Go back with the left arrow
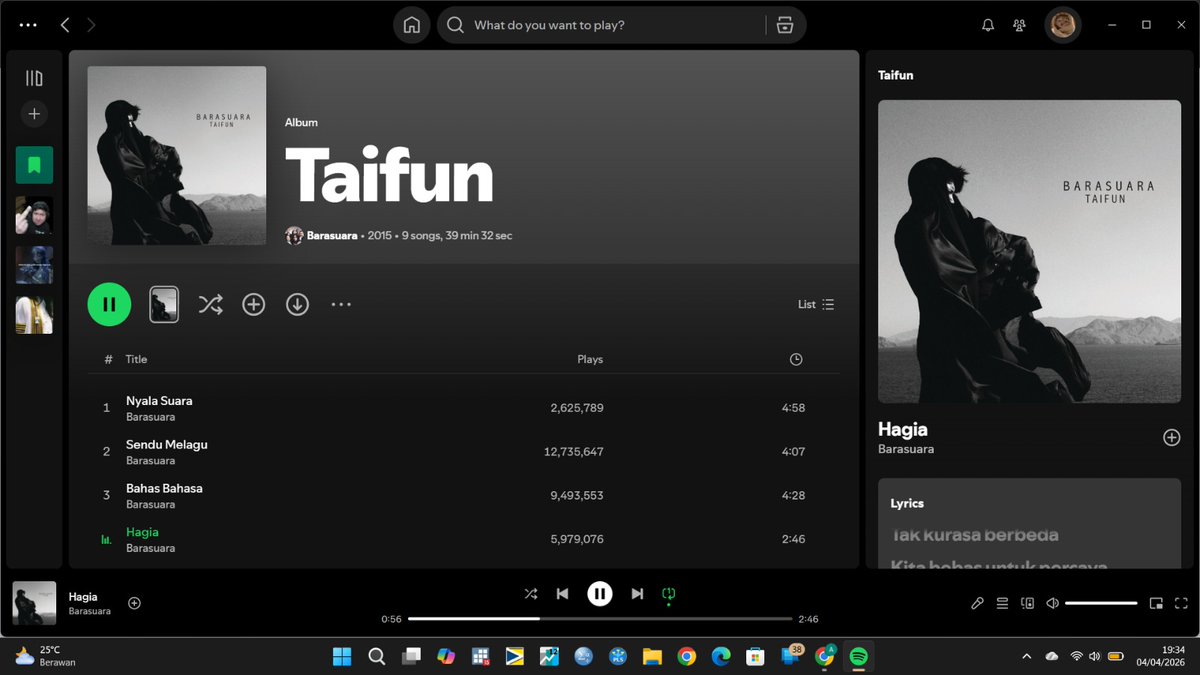 [x=65, y=25]
